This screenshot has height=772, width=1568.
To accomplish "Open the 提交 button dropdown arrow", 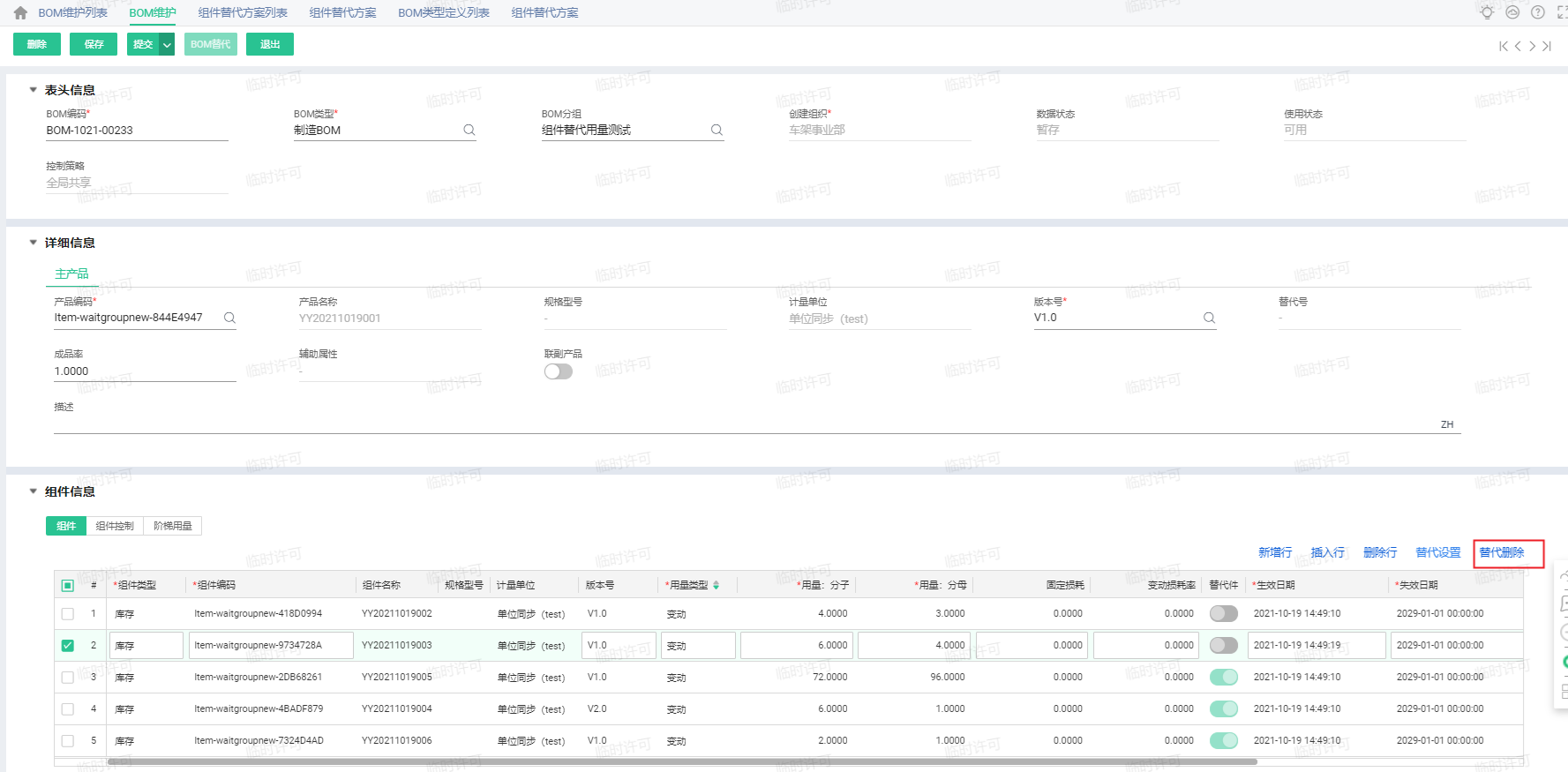I will pos(167,44).
